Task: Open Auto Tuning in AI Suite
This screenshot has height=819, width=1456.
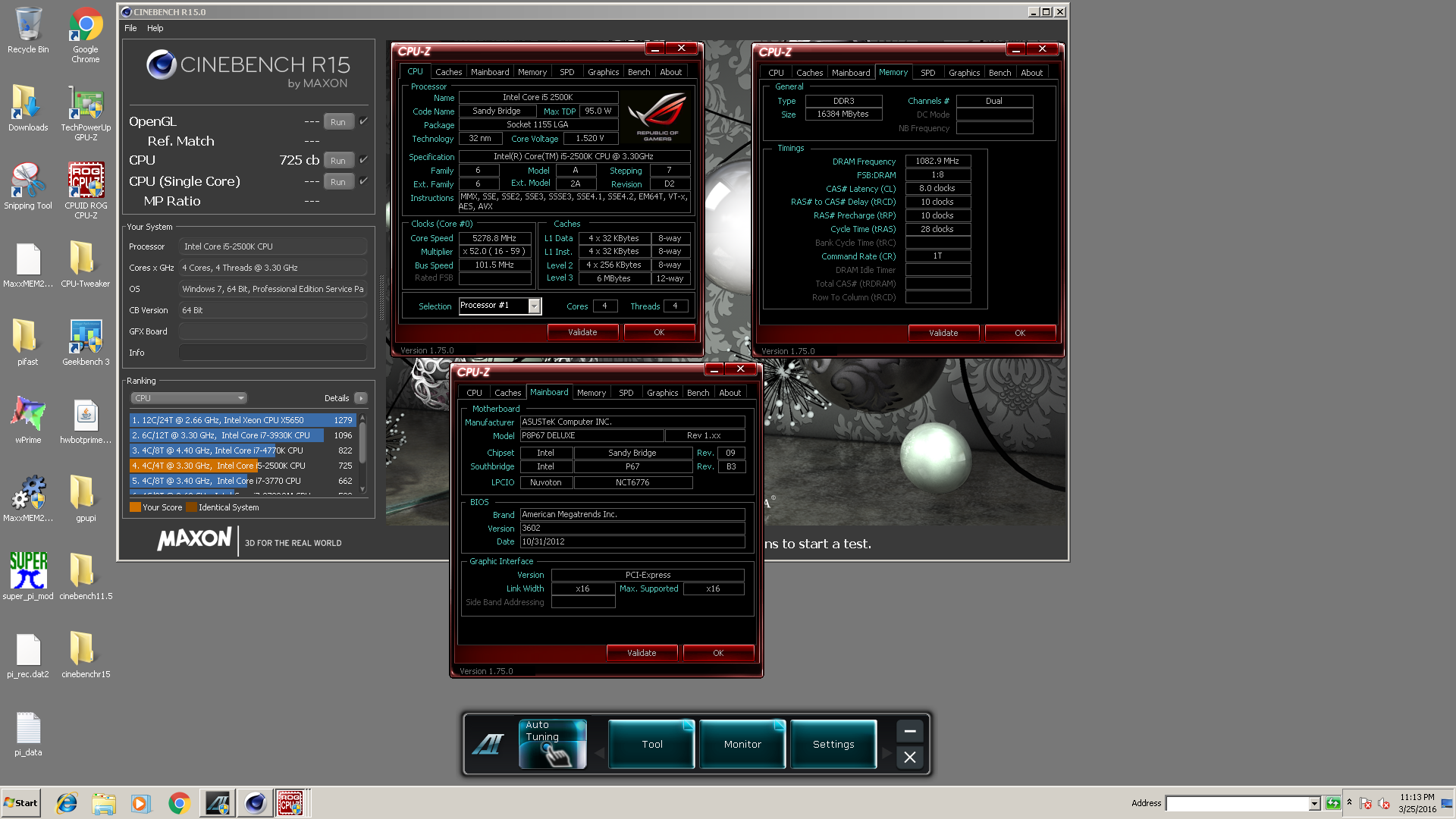Action: click(553, 744)
